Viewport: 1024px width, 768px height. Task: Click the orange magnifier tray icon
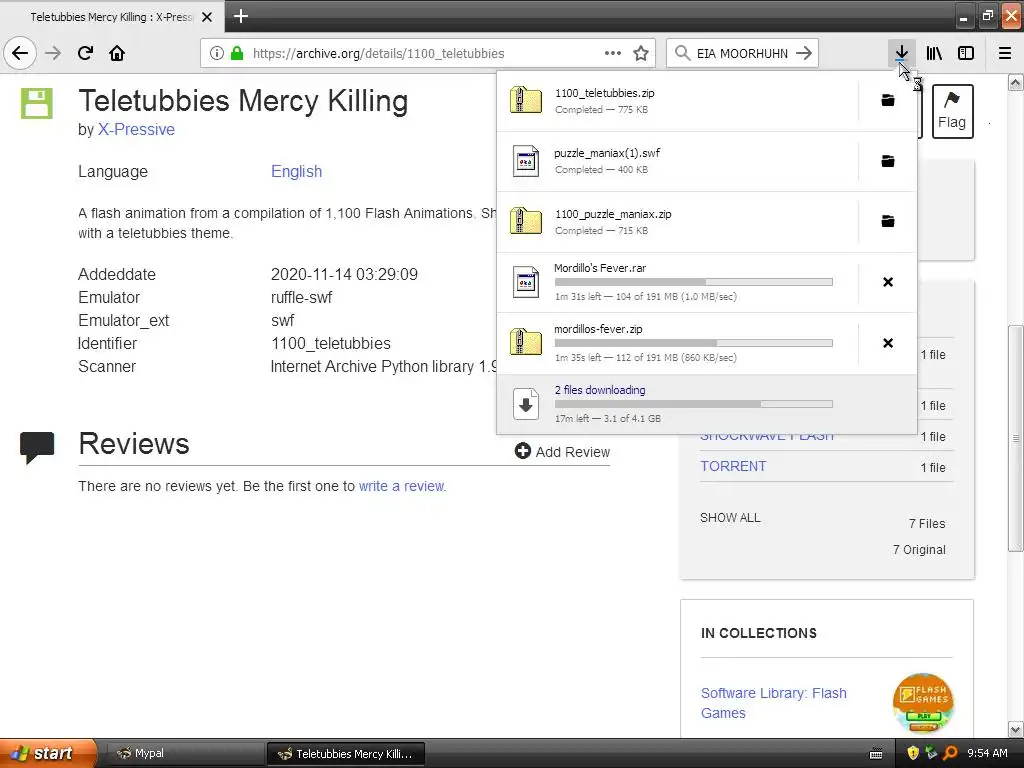pos(950,753)
